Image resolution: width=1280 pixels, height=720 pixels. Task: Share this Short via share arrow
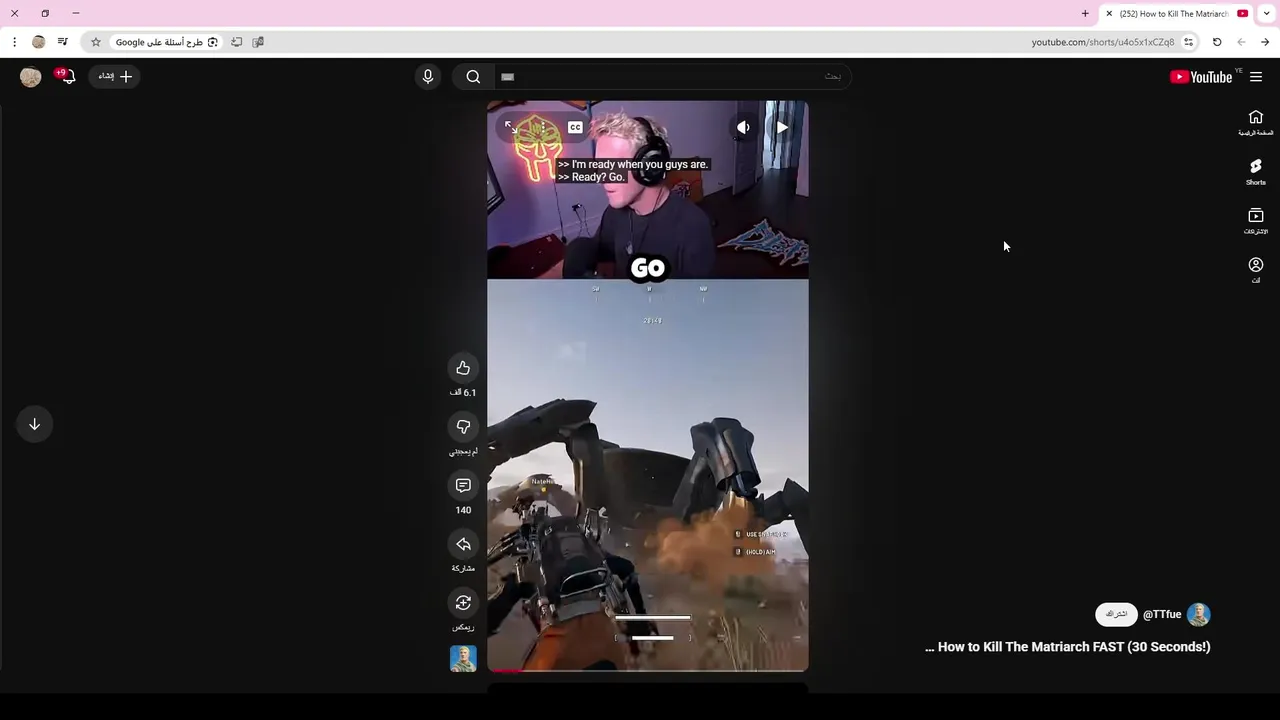pyautogui.click(x=463, y=544)
